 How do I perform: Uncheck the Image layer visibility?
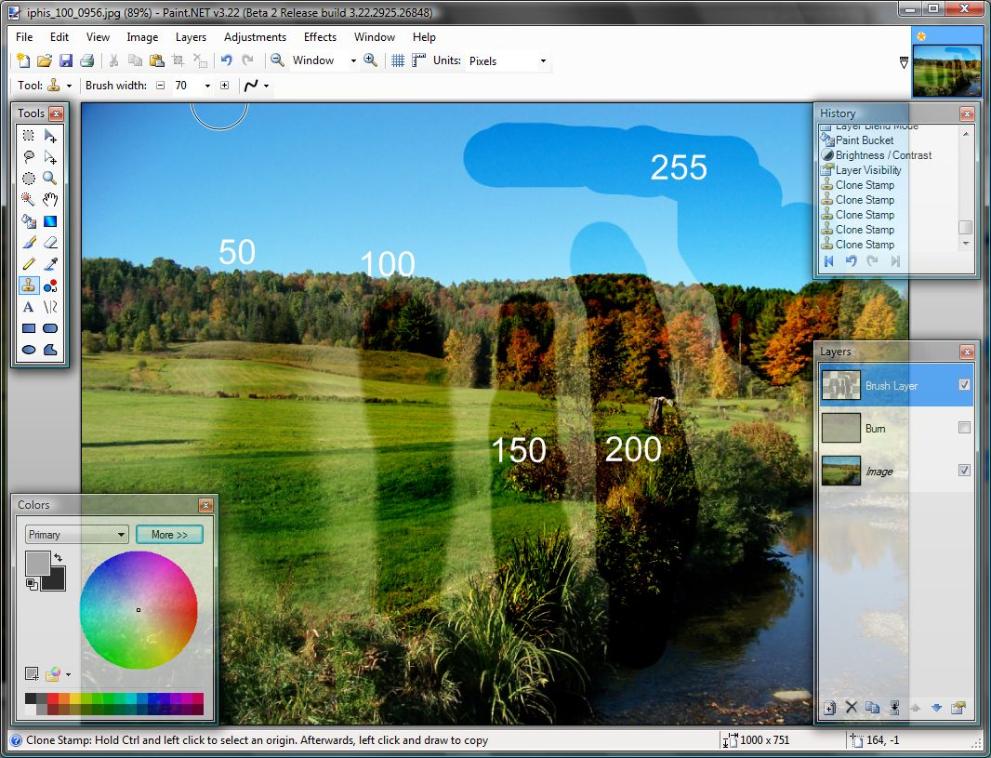pos(964,470)
